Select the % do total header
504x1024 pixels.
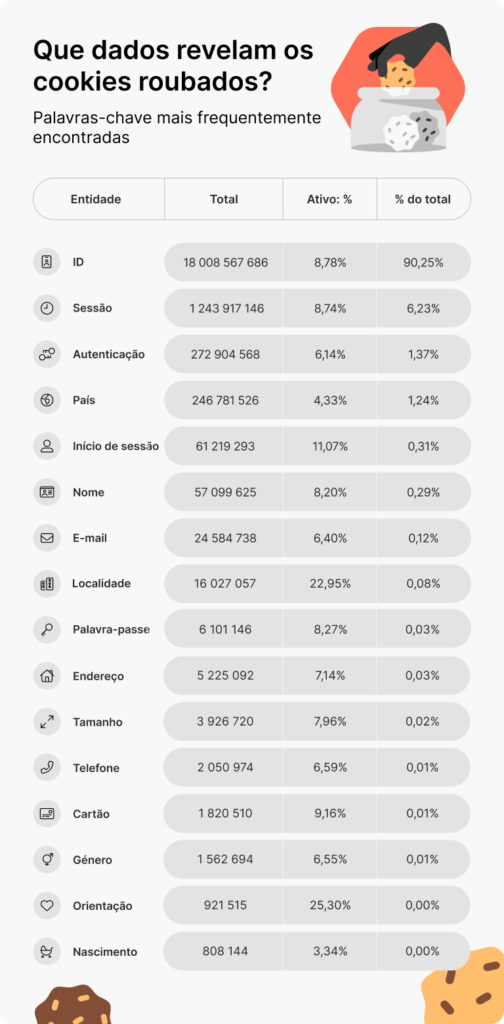tap(423, 199)
